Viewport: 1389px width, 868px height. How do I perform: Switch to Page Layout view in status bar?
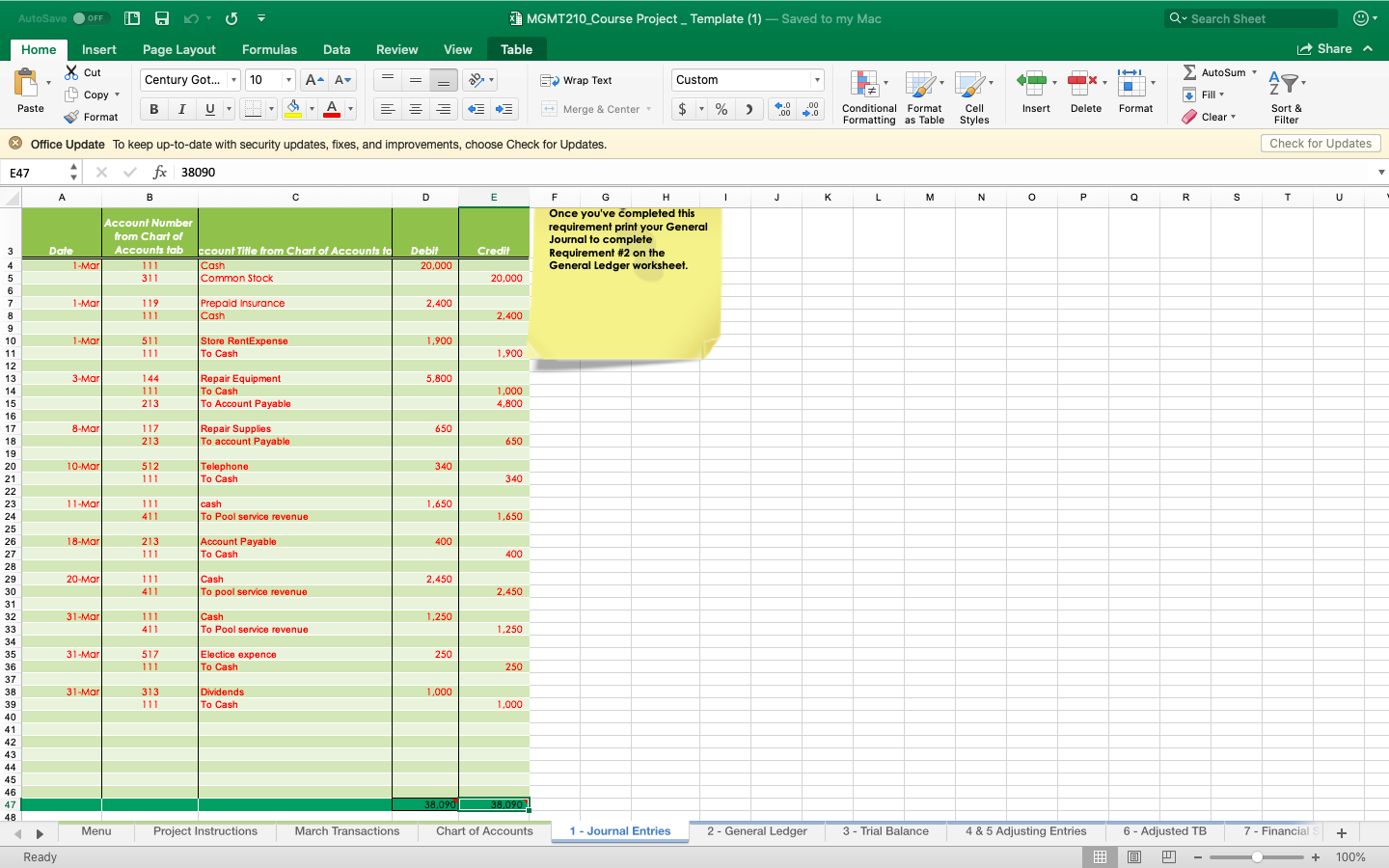[1134, 856]
